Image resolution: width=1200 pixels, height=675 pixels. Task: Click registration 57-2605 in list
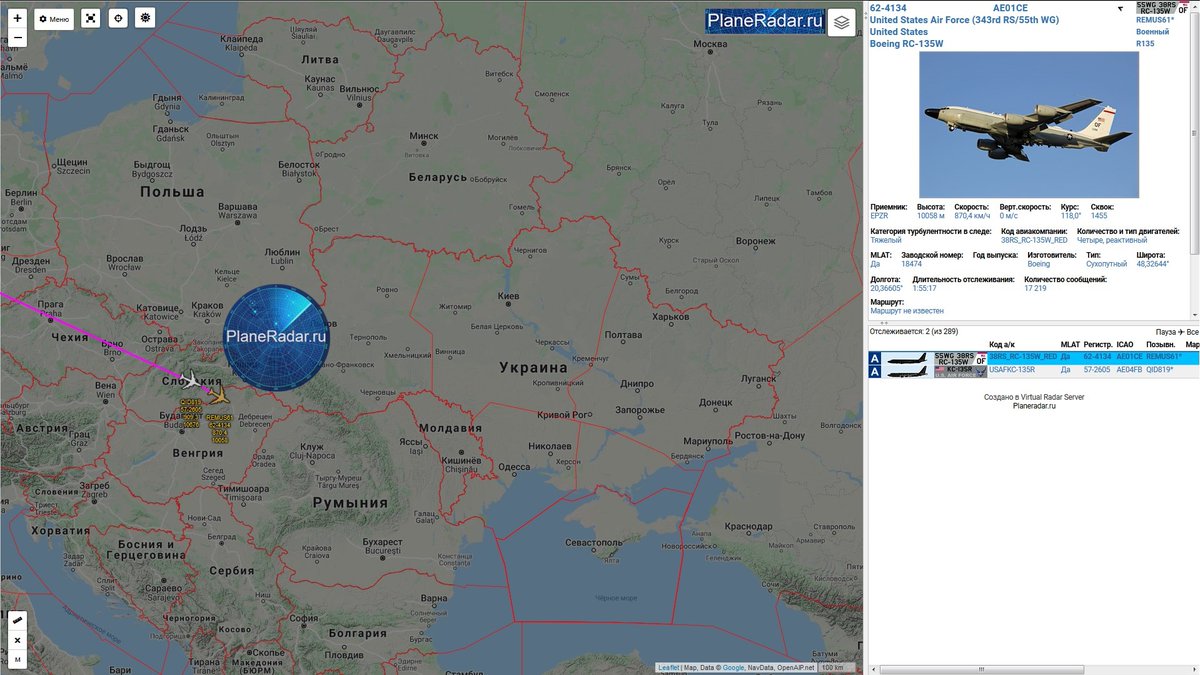(x=1098, y=370)
